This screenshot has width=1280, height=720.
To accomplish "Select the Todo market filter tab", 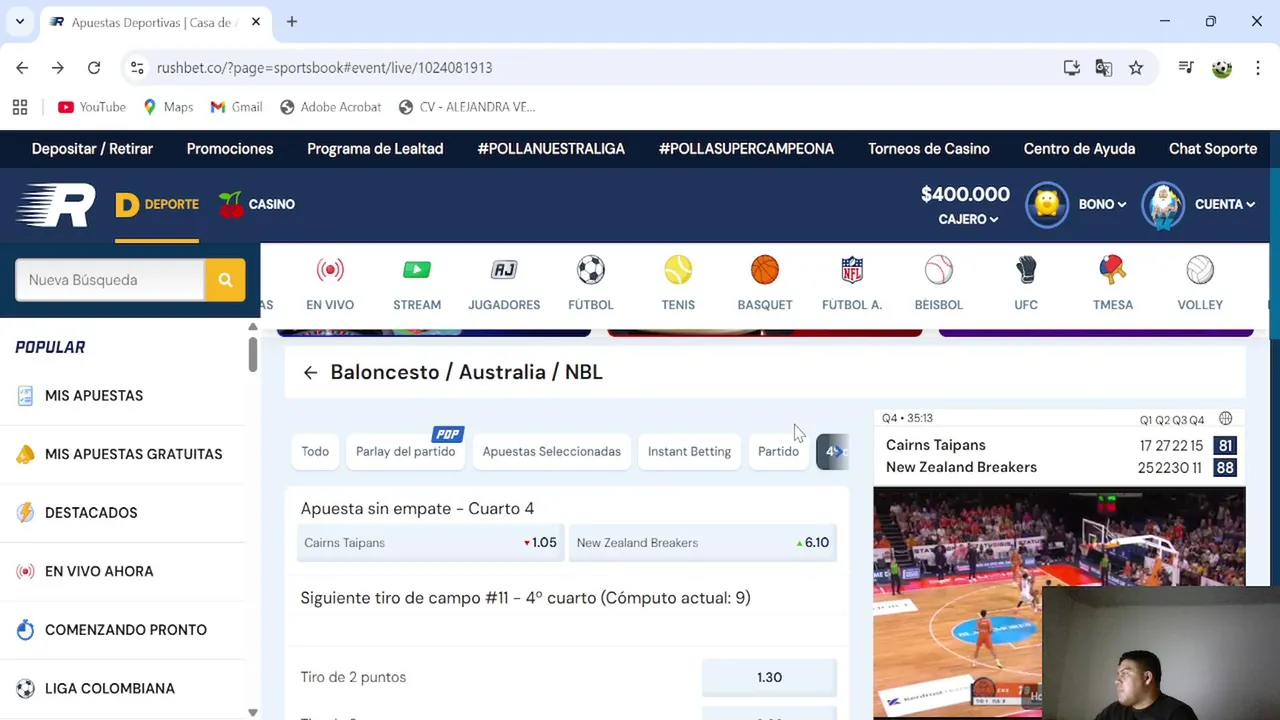I will click(315, 452).
